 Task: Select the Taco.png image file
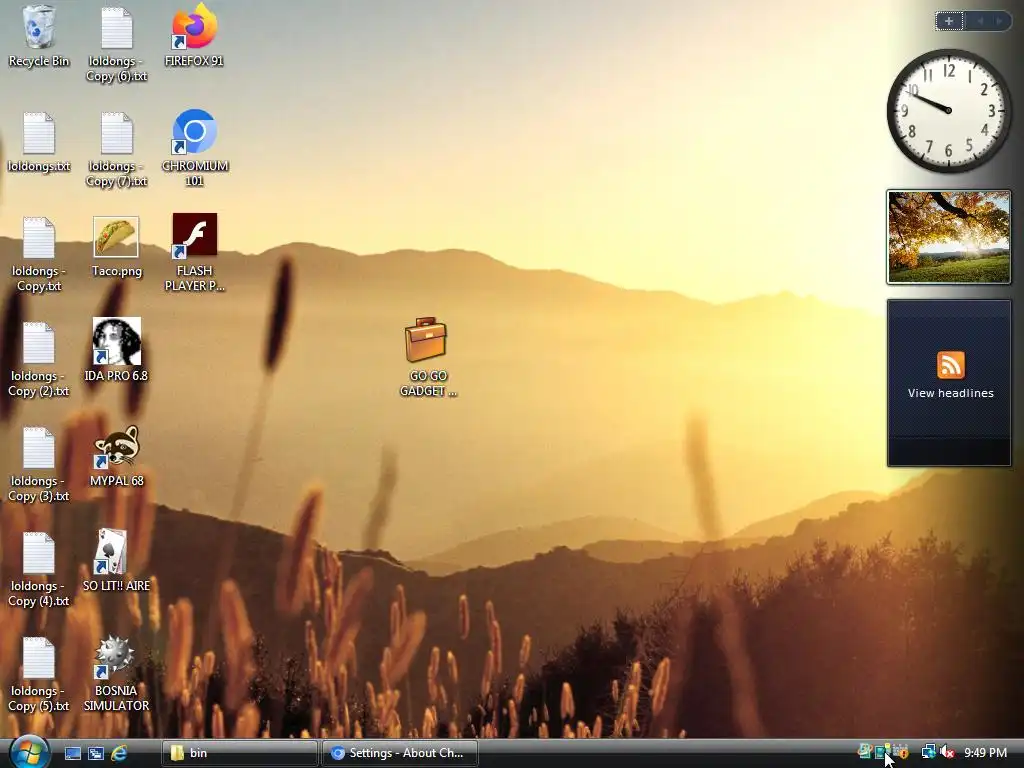coord(116,247)
